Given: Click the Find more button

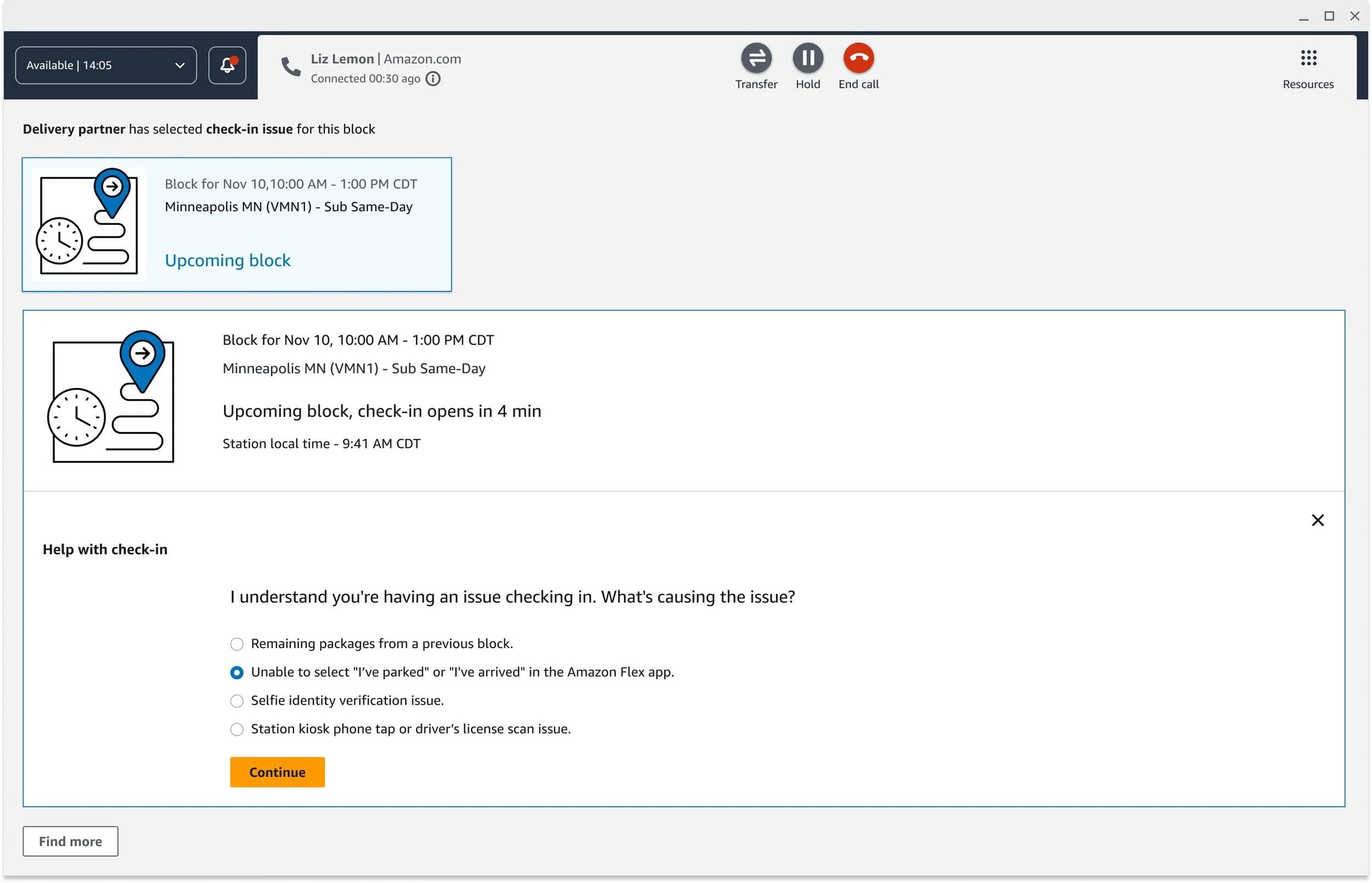Looking at the screenshot, I should tap(70, 841).
